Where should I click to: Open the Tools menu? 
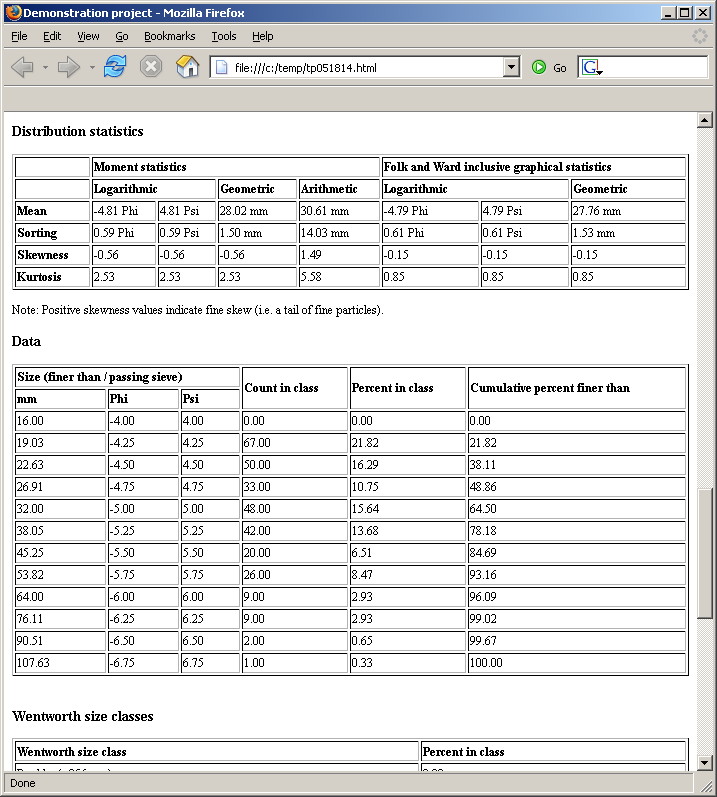click(x=224, y=36)
